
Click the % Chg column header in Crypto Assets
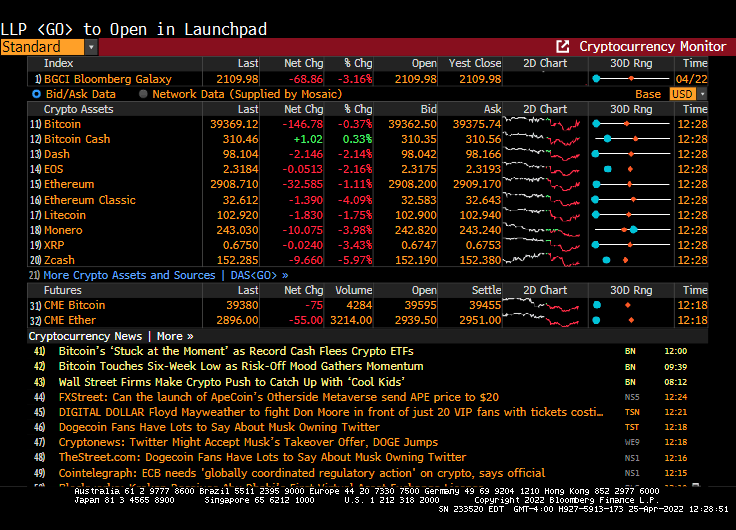point(358,109)
